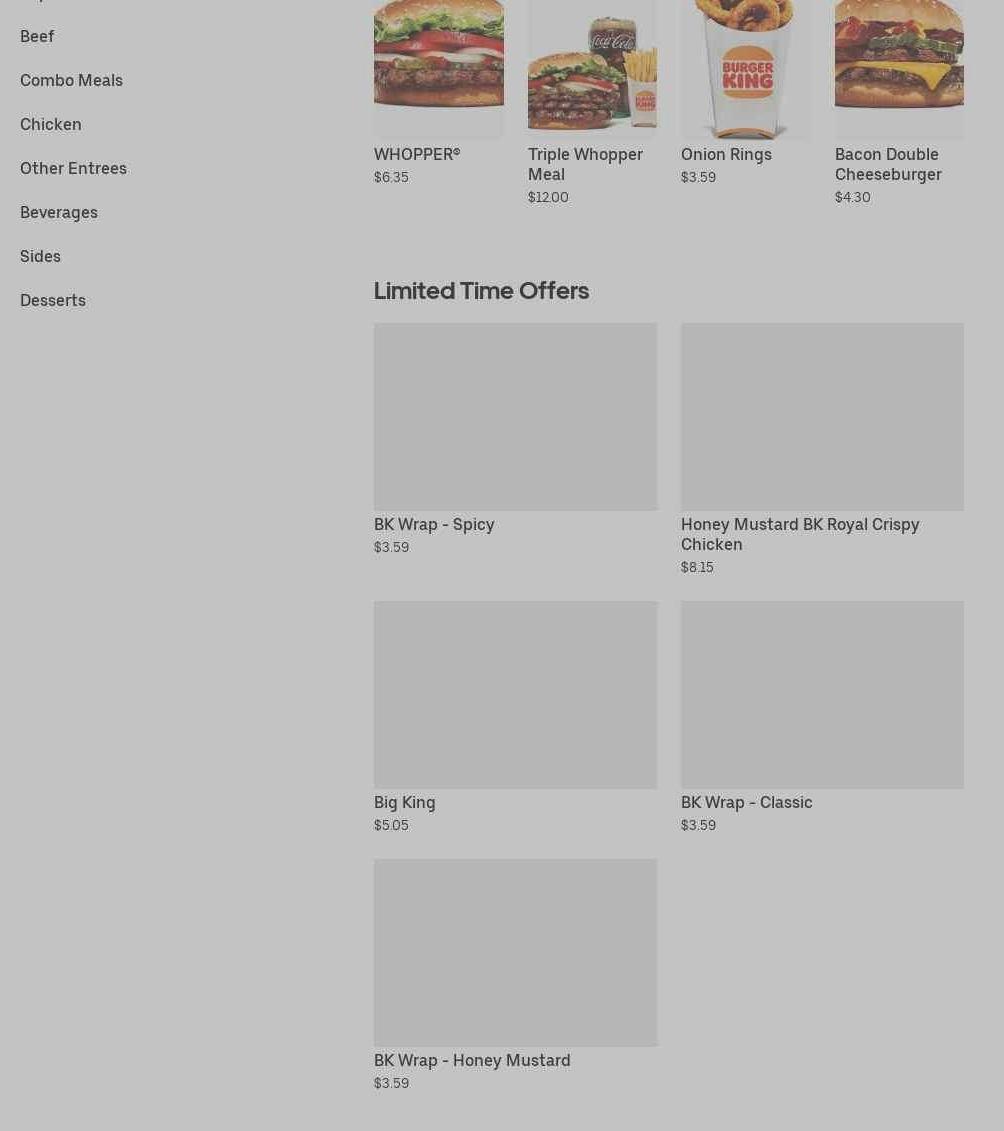Click BK Wrap - Classic item name
Viewport: 1004px width, 1131px height.
747,803
